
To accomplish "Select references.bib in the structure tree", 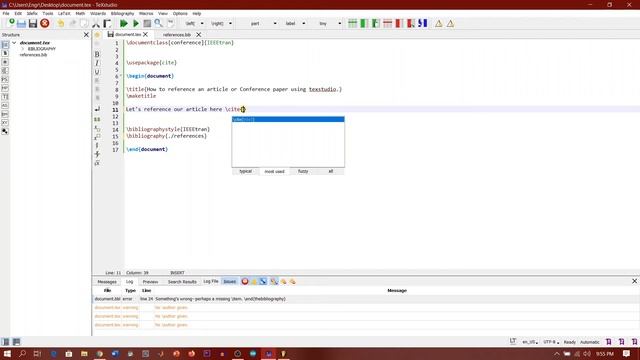I will click(x=33, y=55).
